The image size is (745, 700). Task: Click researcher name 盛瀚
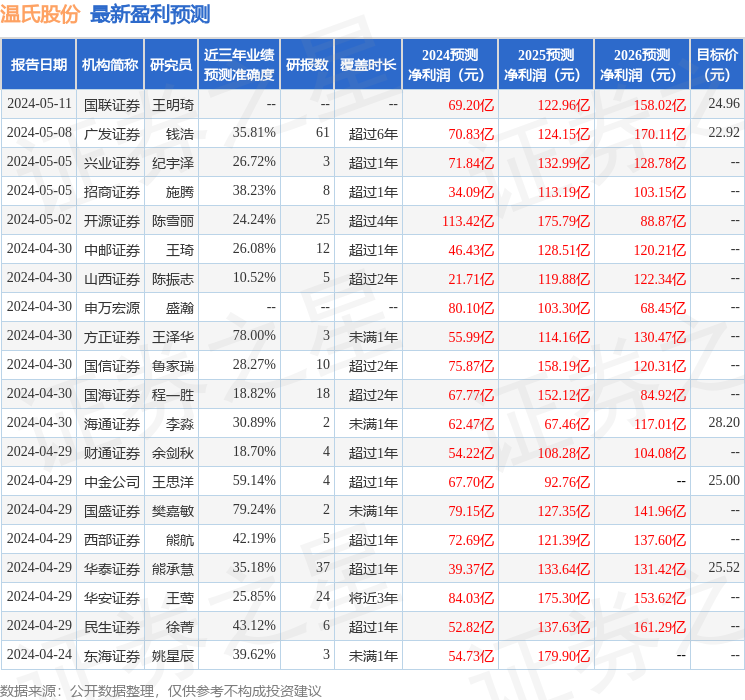tap(180, 308)
